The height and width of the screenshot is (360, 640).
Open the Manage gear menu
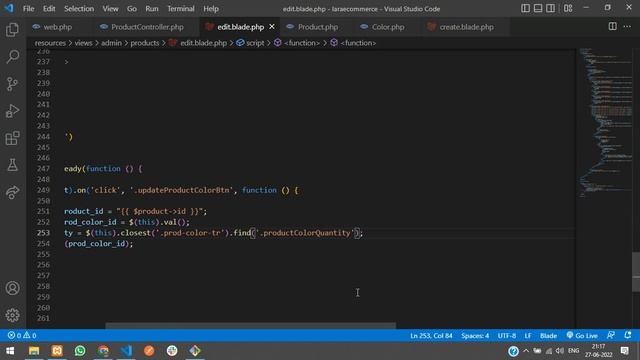click(12, 315)
